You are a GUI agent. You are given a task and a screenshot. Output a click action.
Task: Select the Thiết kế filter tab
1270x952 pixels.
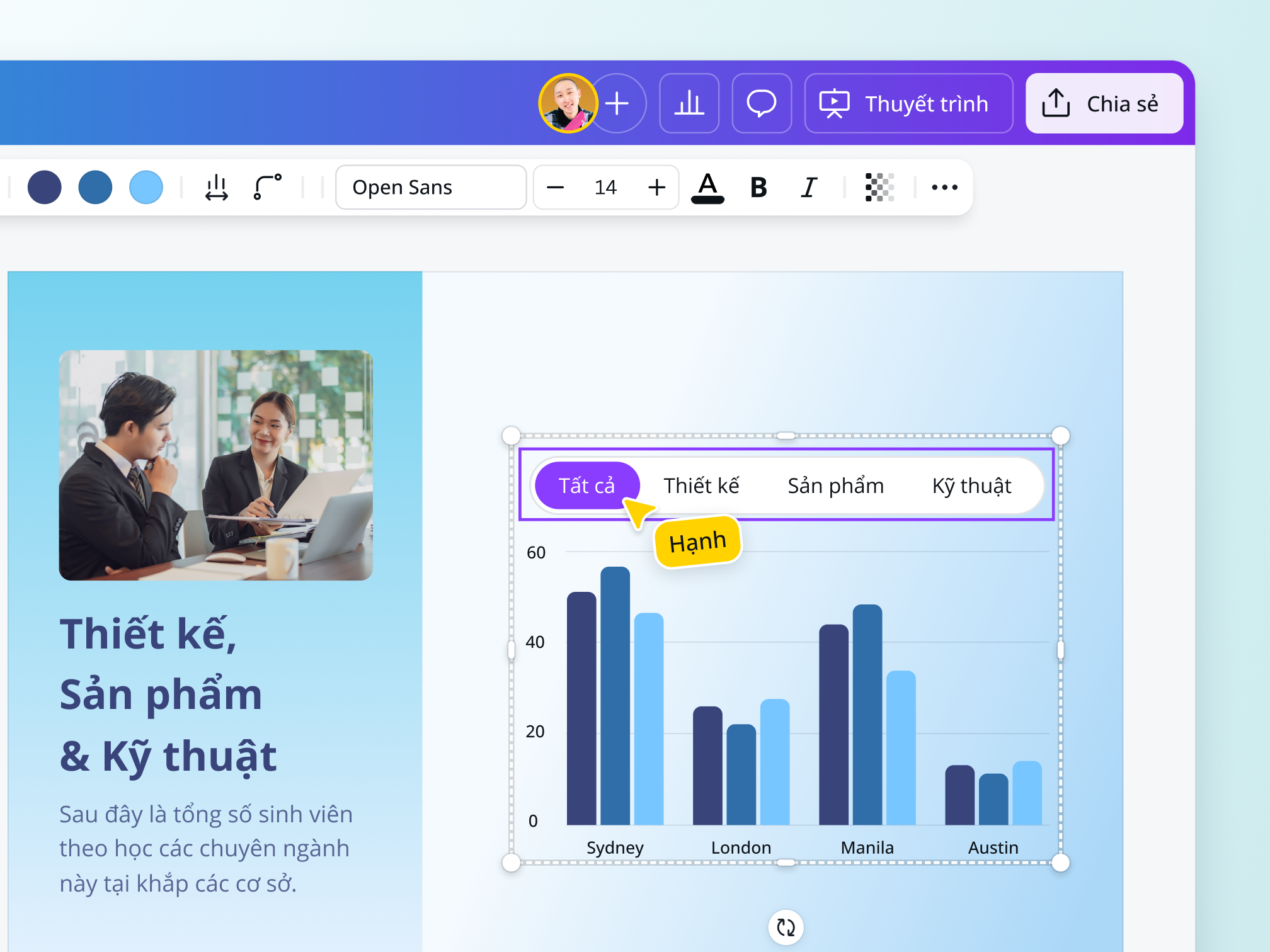tap(701, 485)
